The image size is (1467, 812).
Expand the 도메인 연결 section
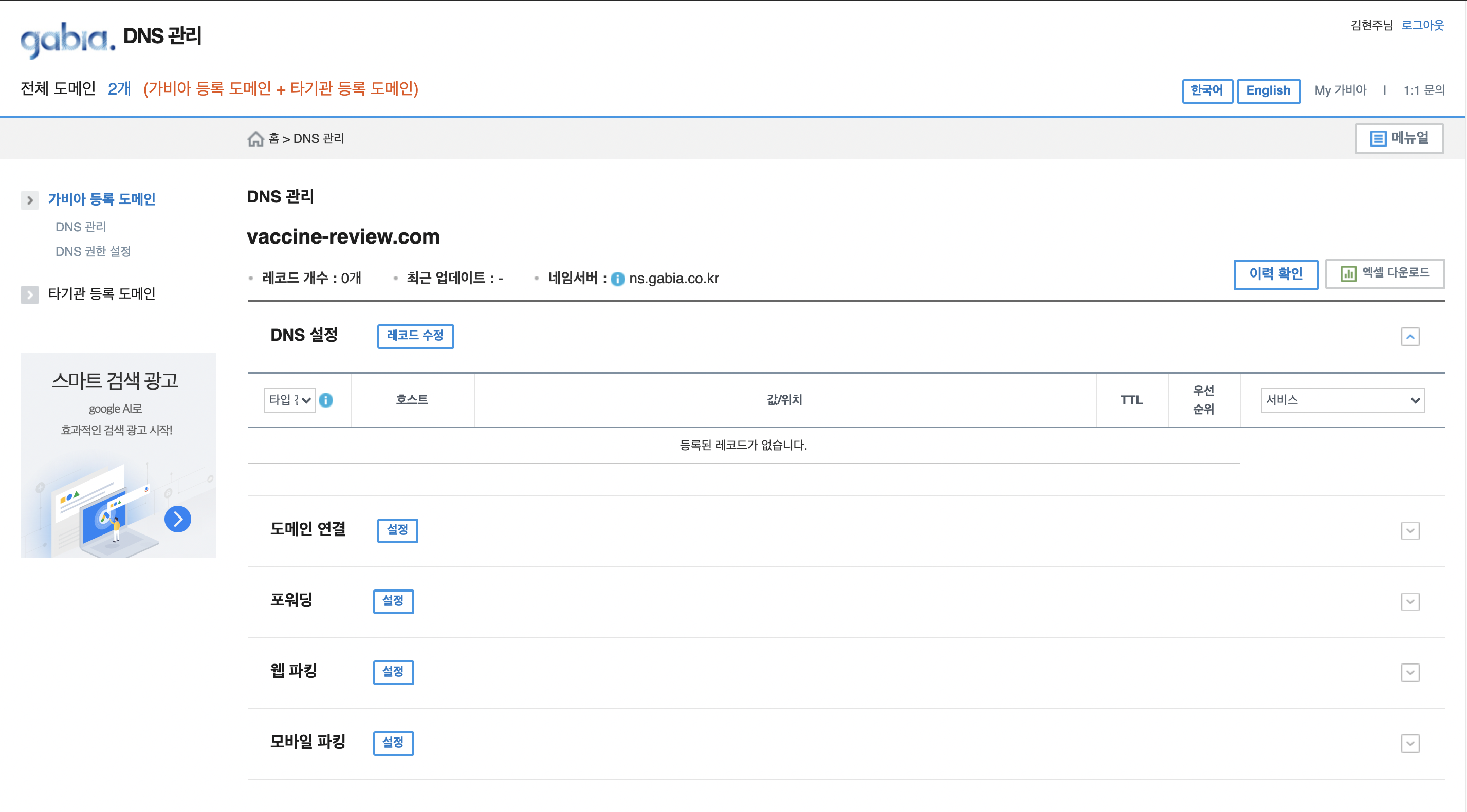(1409, 531)
